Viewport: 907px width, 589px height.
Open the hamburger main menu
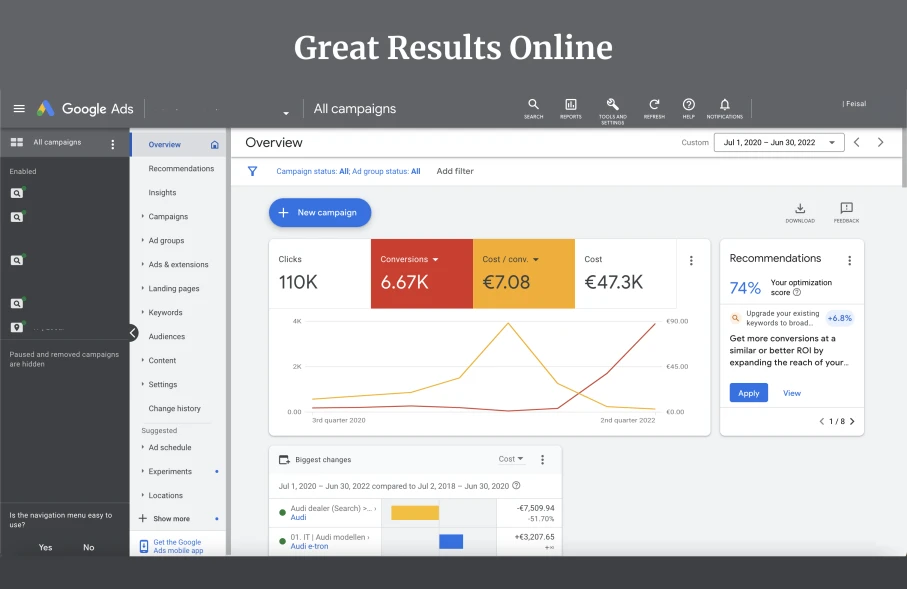(19, 108)
